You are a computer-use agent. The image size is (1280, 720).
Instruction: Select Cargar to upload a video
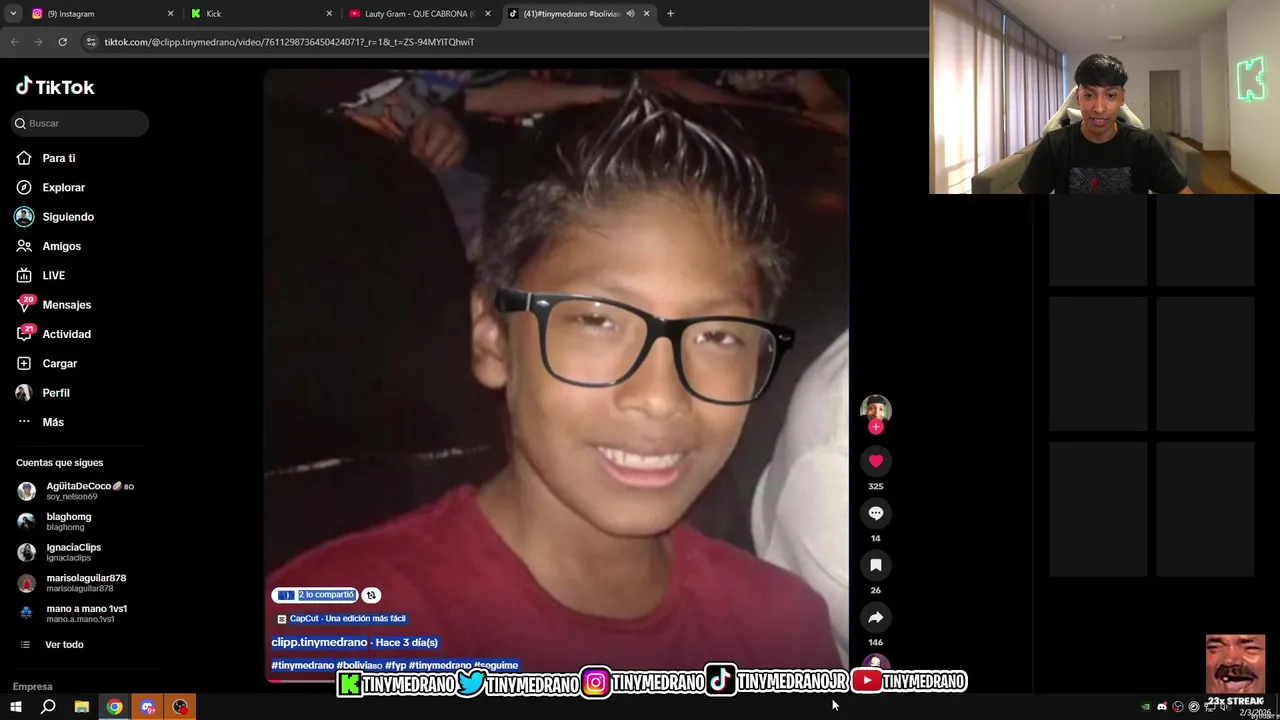[x=59, y=363]
